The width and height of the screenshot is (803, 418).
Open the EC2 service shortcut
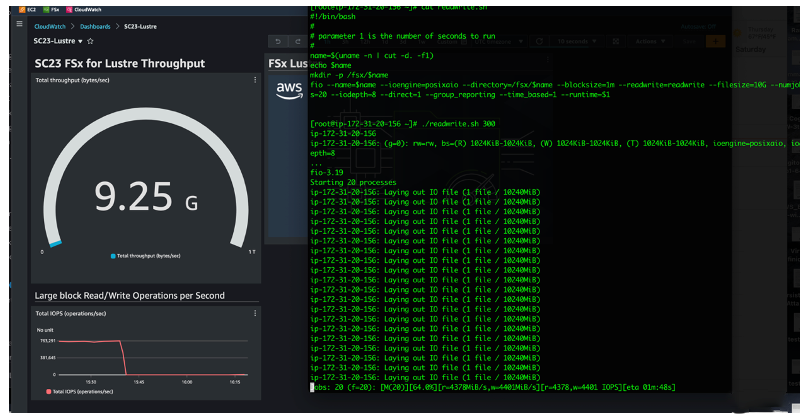tap(28, 10)
